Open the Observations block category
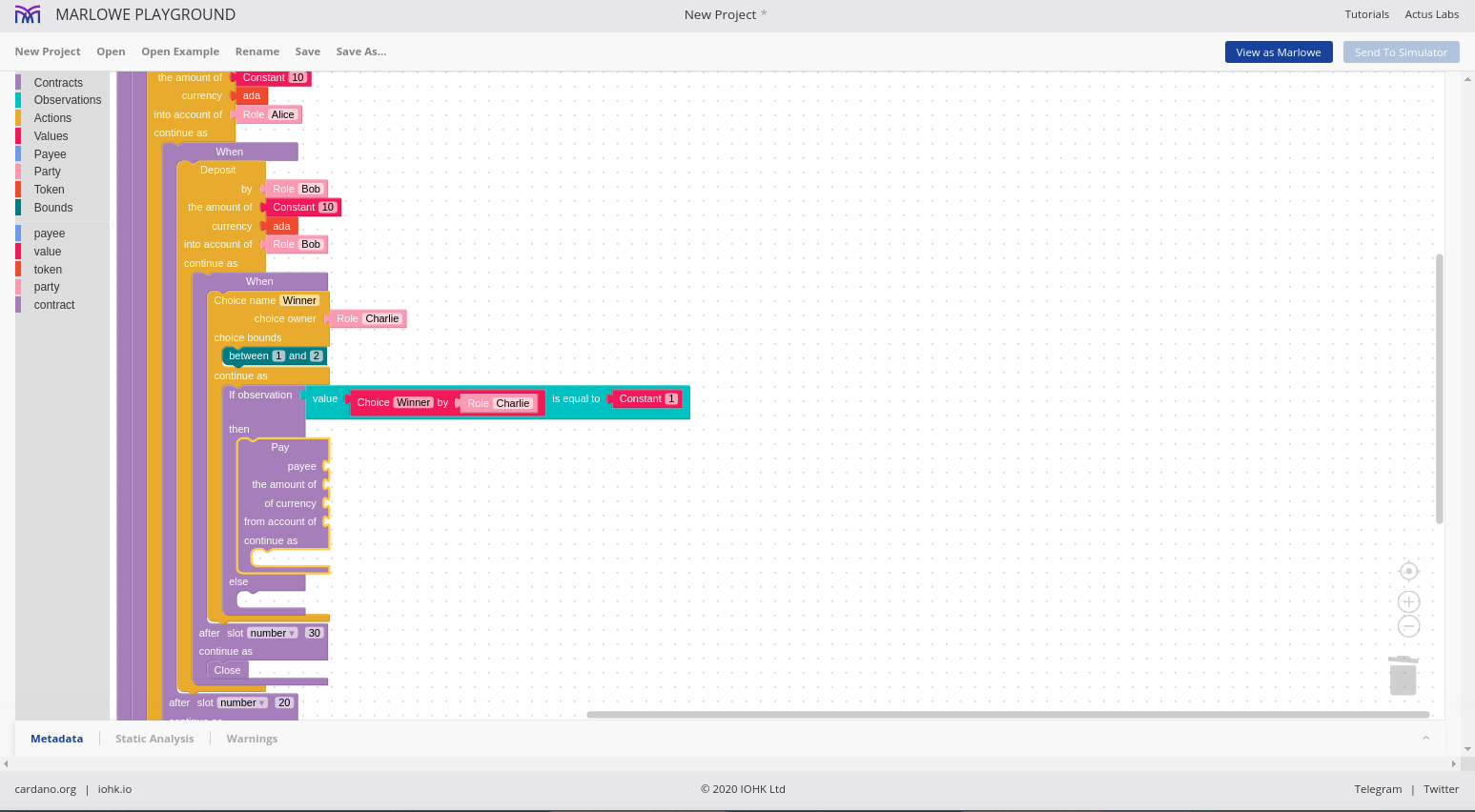The image size is (1475, 812). pos(67,100)
